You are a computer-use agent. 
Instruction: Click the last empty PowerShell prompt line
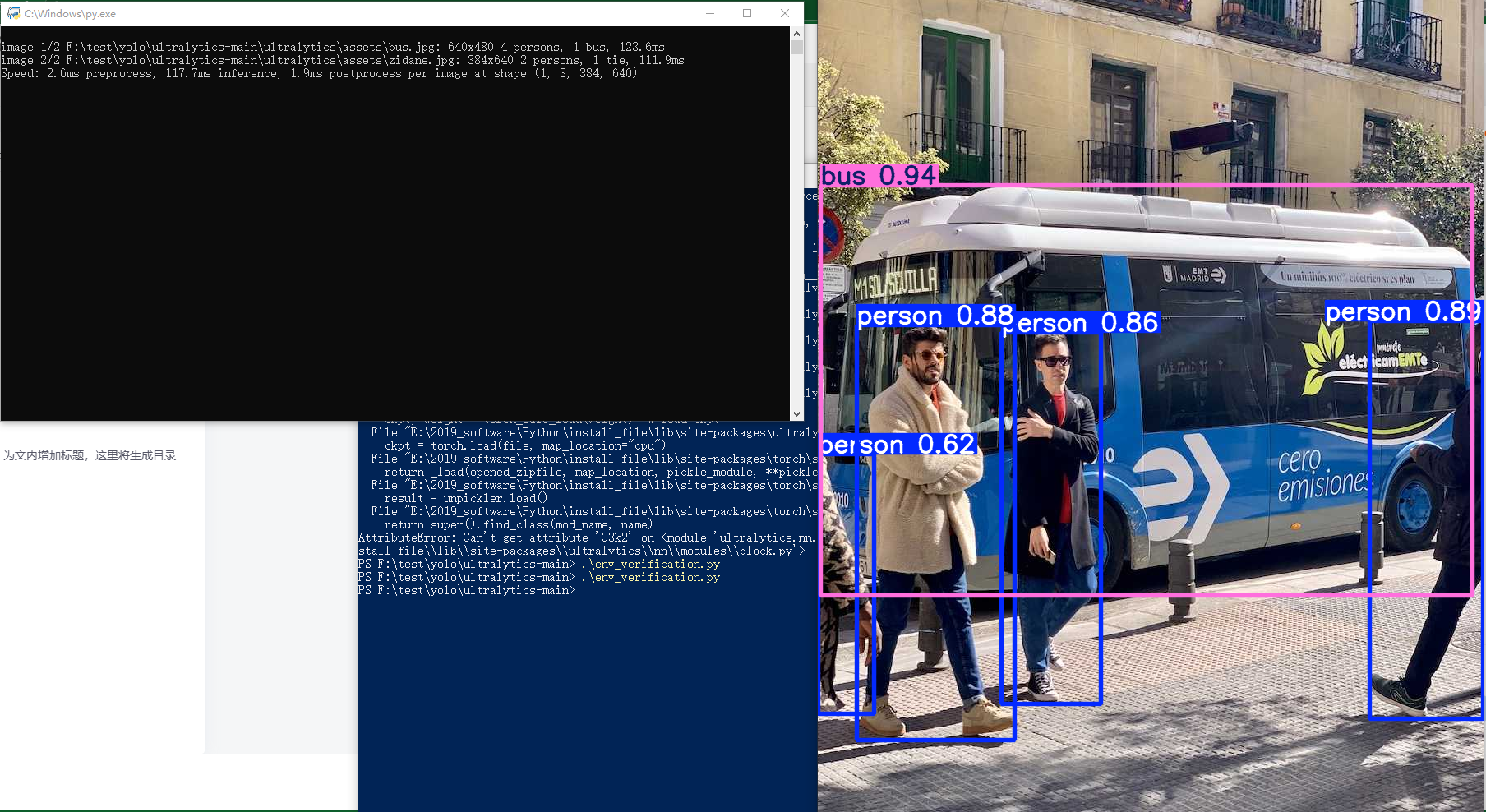click(466, 590)
